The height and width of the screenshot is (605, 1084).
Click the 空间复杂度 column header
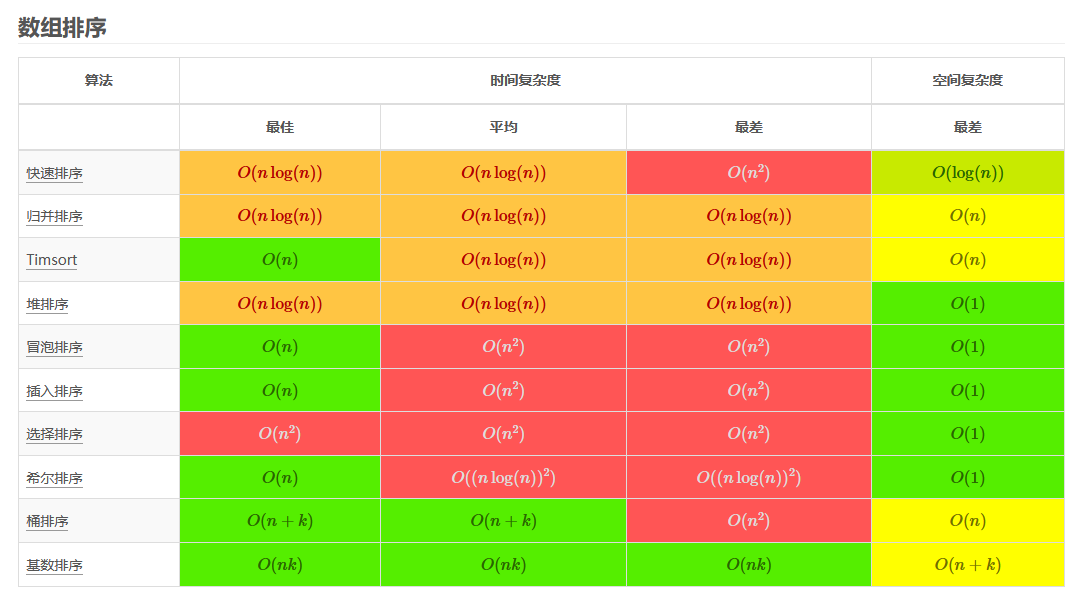968,81
